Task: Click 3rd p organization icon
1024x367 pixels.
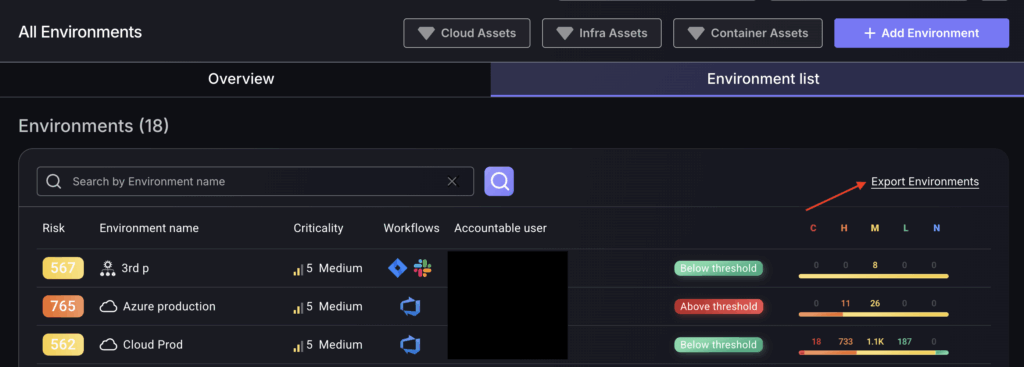Action: (x=108, y=268)
